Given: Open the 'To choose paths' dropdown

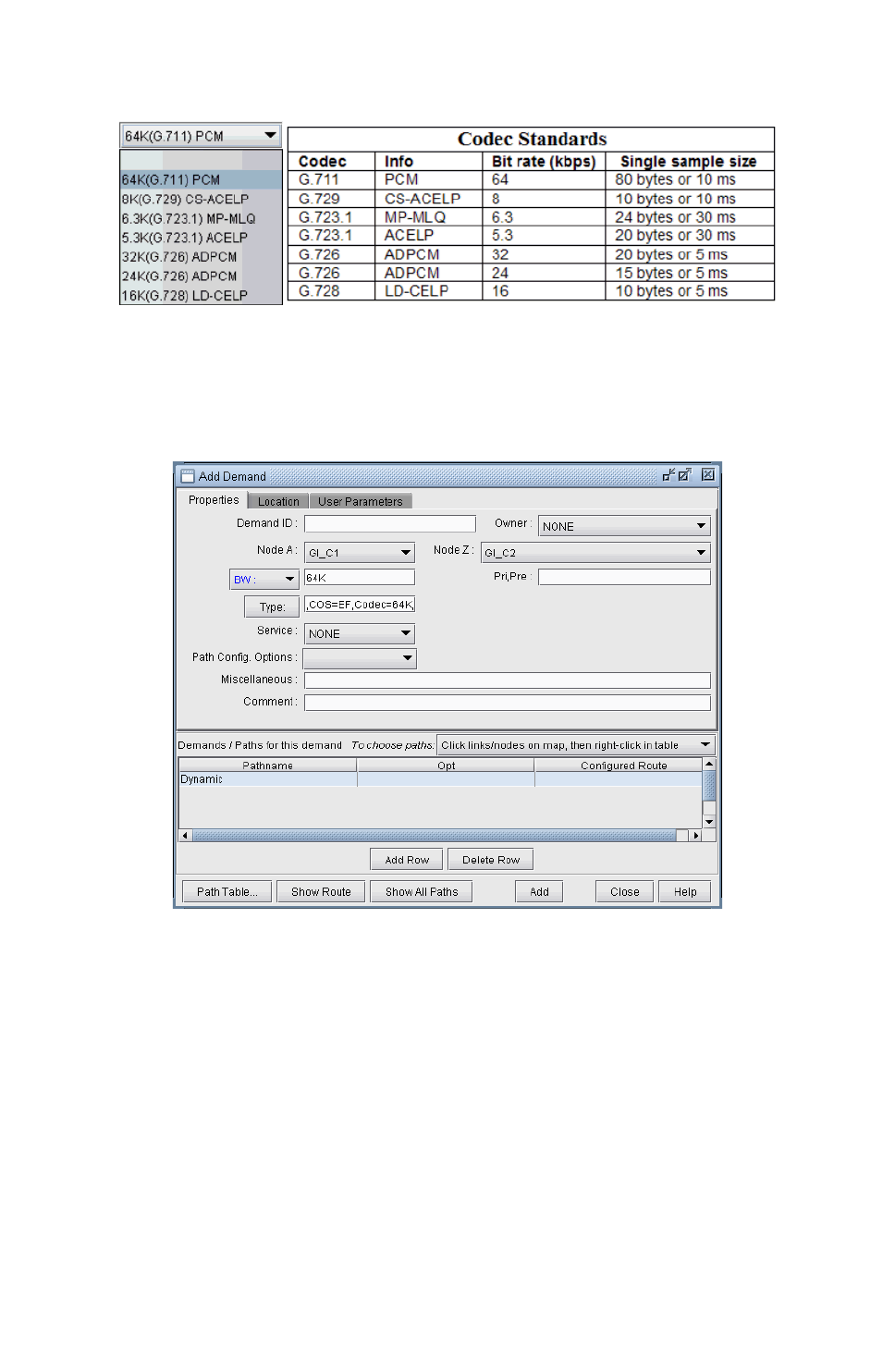Looking at the screenshot, I should tap(575, 745).
